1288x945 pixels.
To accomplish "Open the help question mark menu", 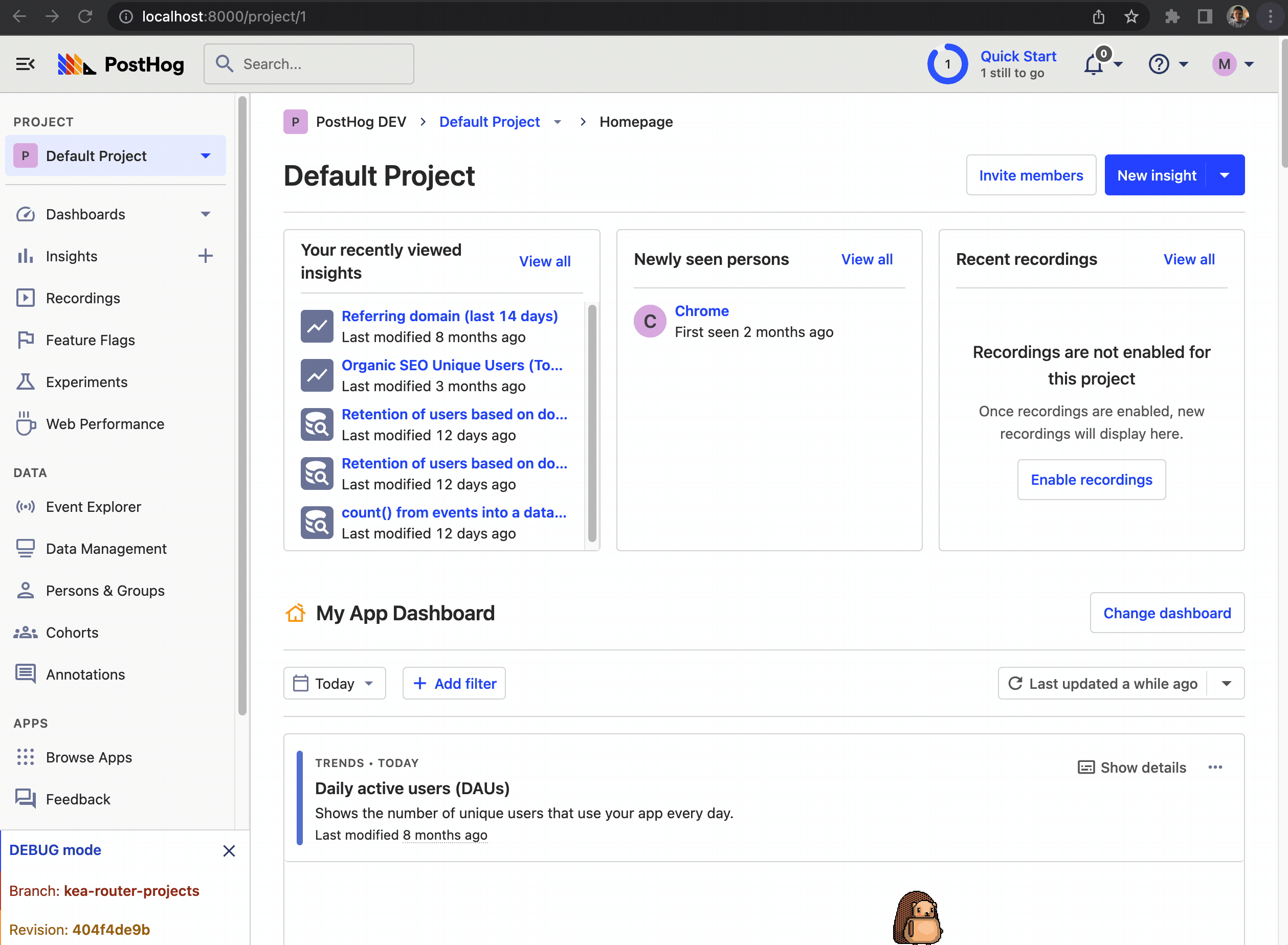I will [x=1159, y=64].
